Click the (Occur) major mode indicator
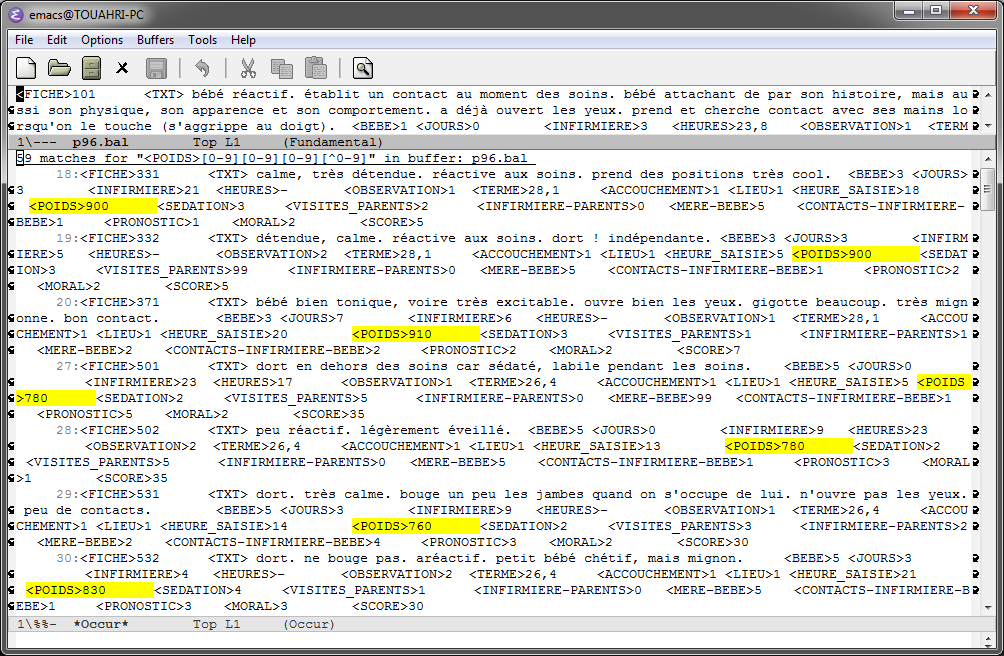The height and width of the screenshot is (656, 1004). tap(309, 624)
